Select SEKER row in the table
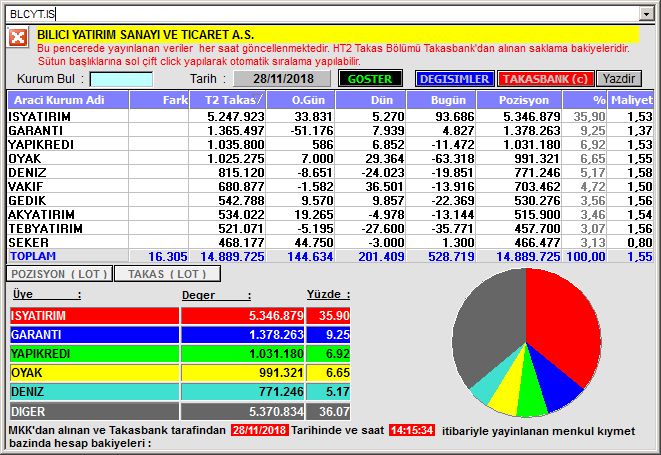The height and width of the screenshot is (455, 661). click(x=330, y=242)
